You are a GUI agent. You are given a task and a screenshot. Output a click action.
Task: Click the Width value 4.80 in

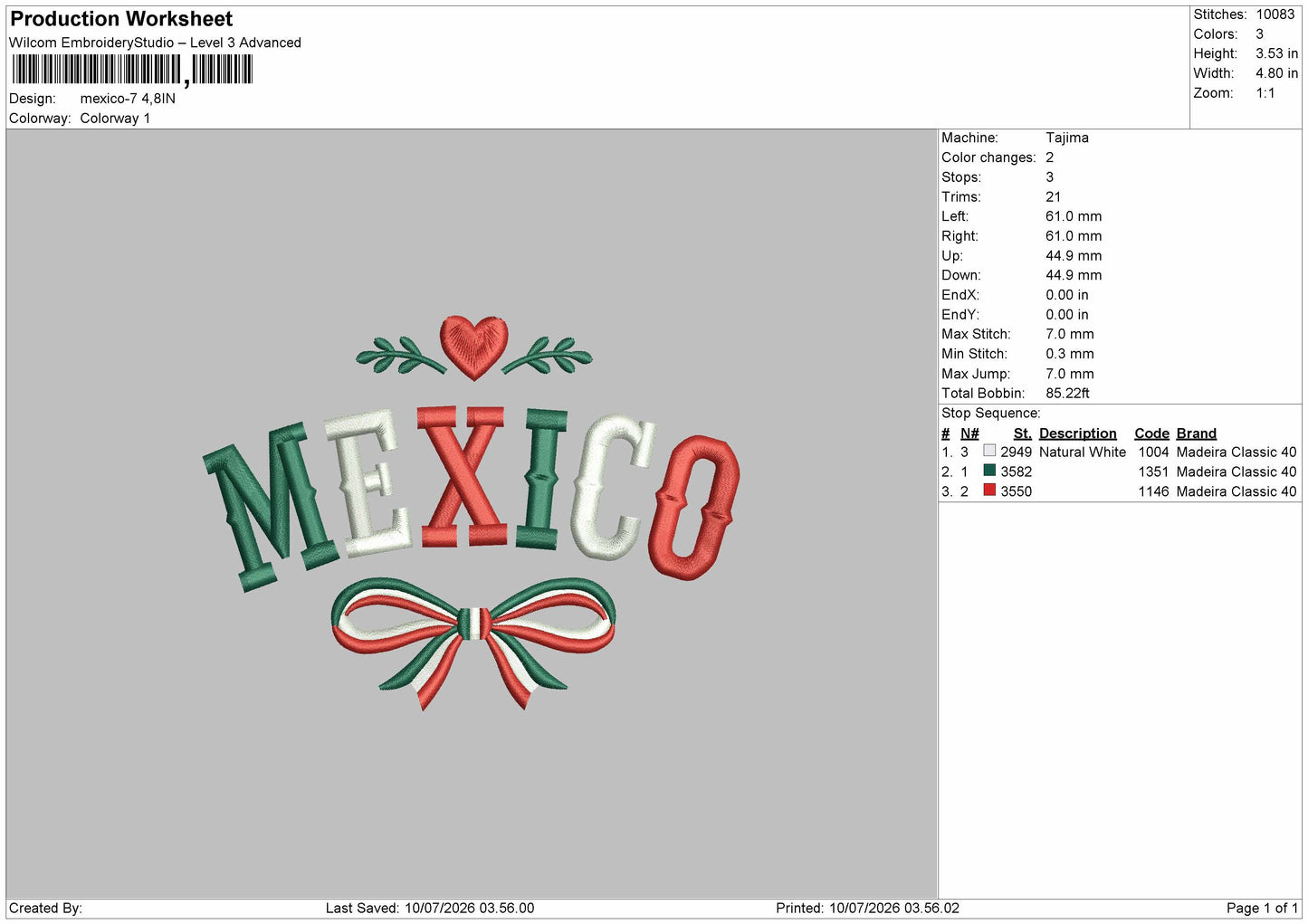1276,73
